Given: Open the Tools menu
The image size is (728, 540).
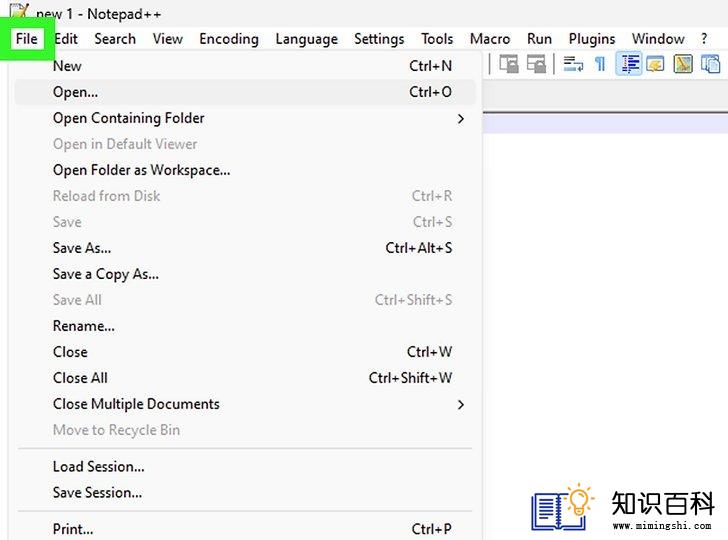Looking at the screenshot, I should tap(437, 39).
